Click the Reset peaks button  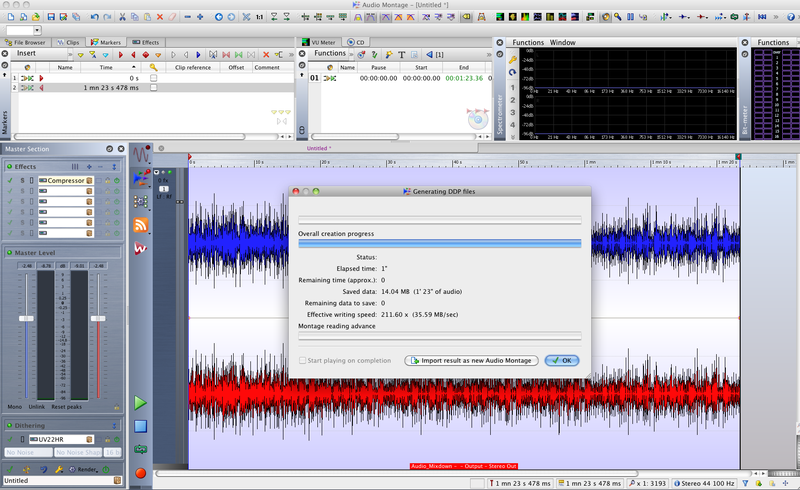[x=66, y=407]
